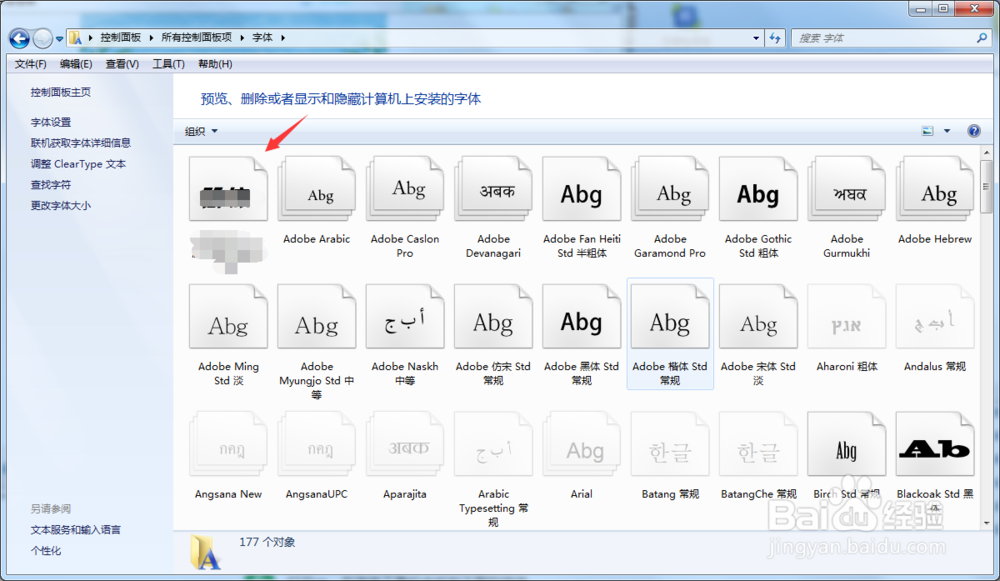Open 个性化 link in sidebar

click(45, 550)
